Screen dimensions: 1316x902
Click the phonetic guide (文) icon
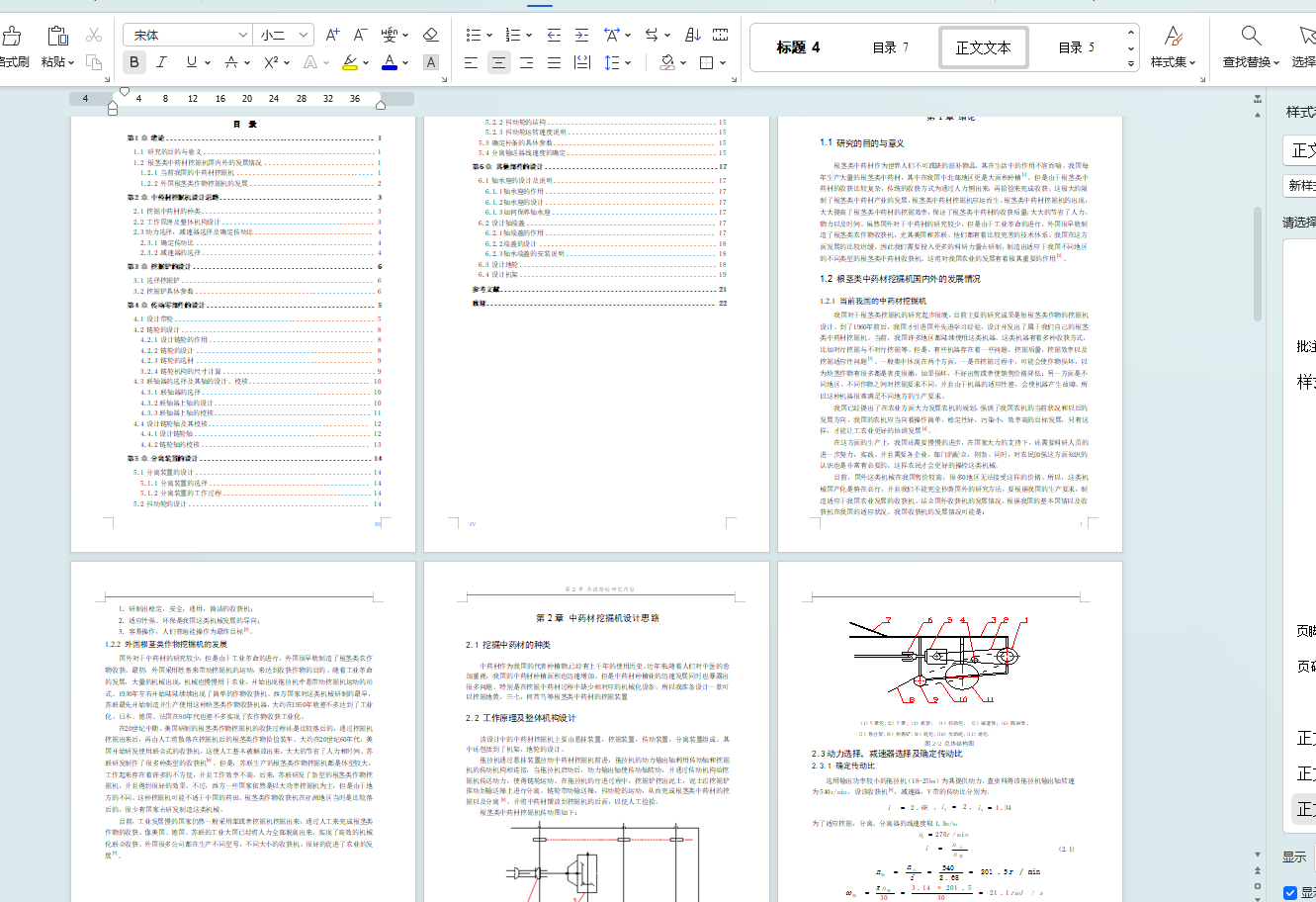(x=390, y=35)
